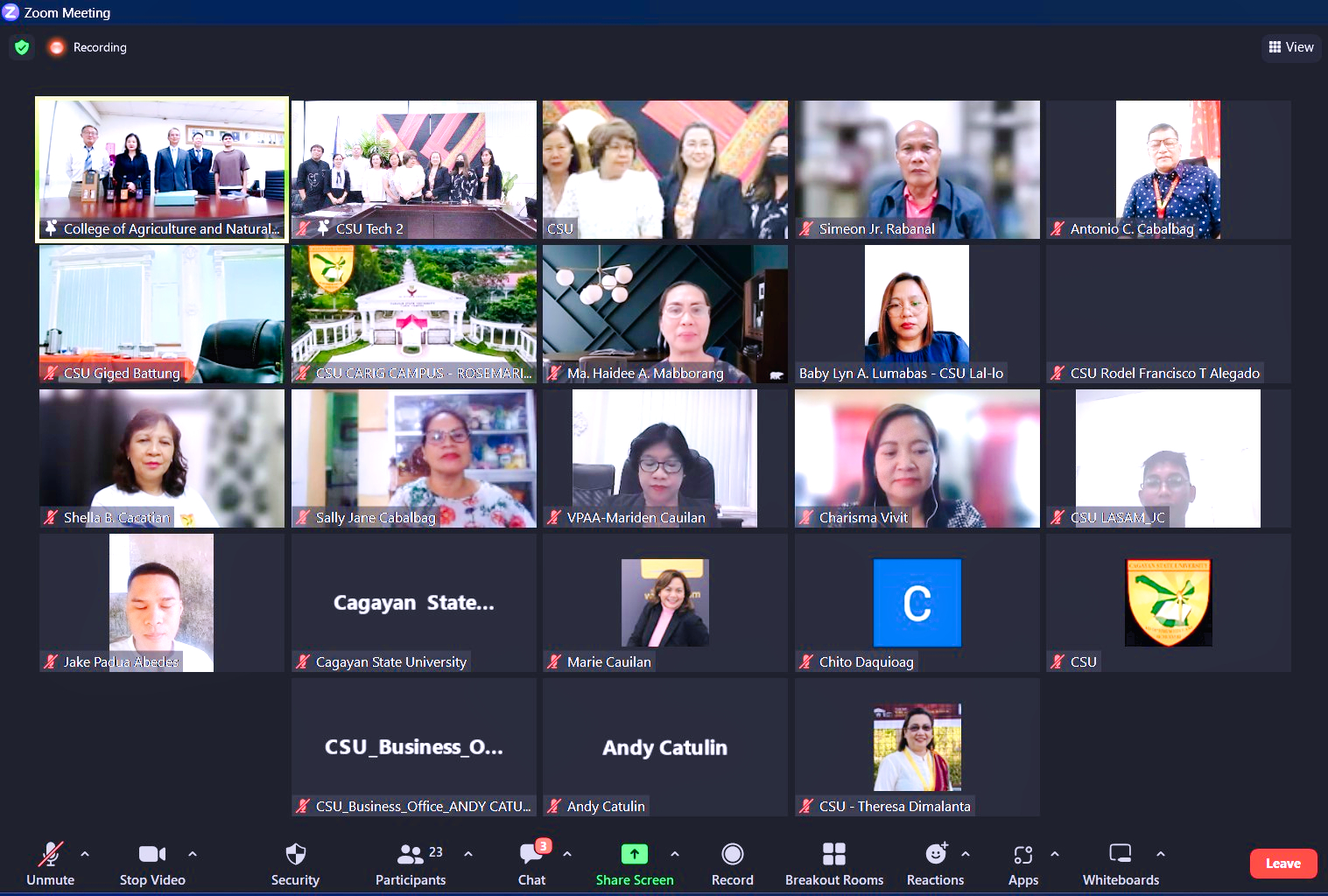The height and width of the screenshot is (896, 1328).
Task: Click muted mic icon on Charisma Vivit
Action: 806,518
